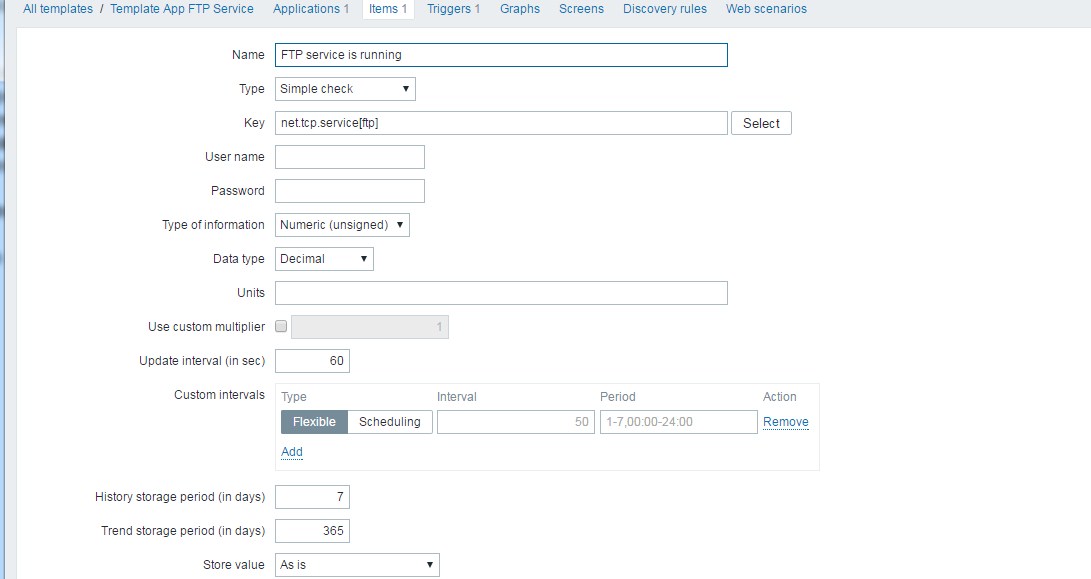This screenshot has width=1091, height=579.
Task: Open the Store value dropdown
Action: (x=357, y=565)
